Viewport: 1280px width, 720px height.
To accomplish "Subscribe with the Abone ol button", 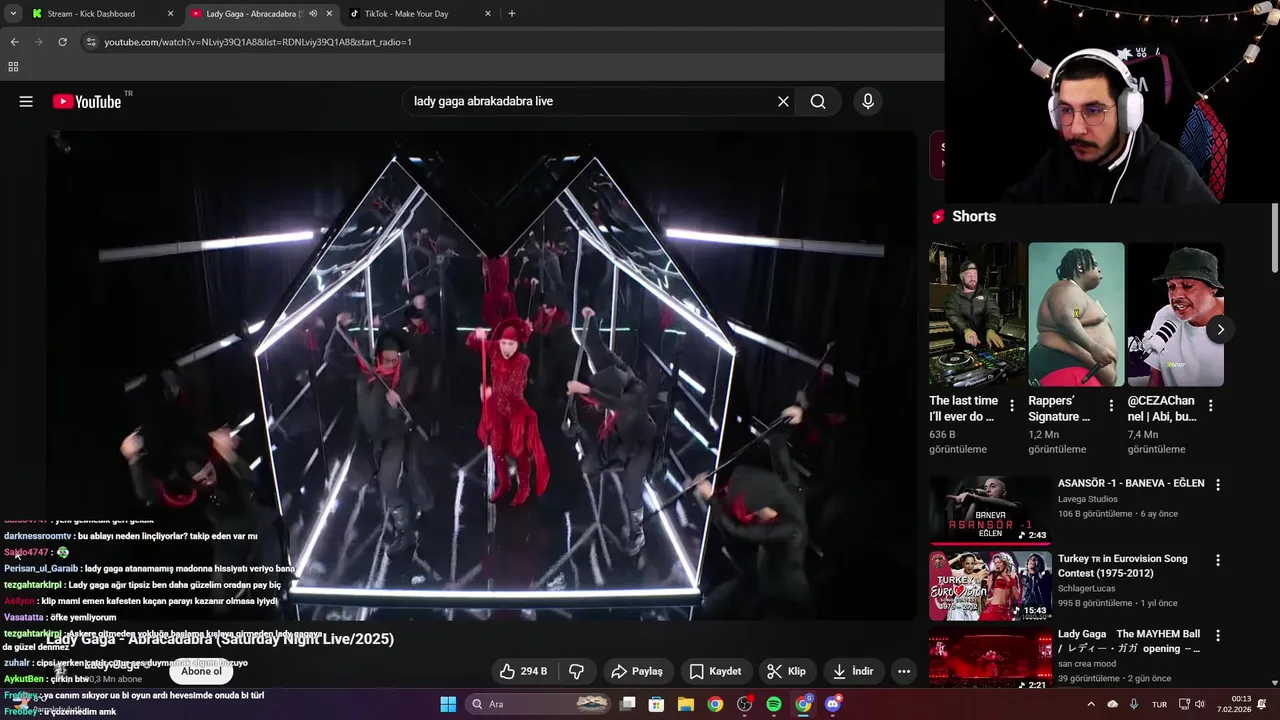I will pos(202,671).
